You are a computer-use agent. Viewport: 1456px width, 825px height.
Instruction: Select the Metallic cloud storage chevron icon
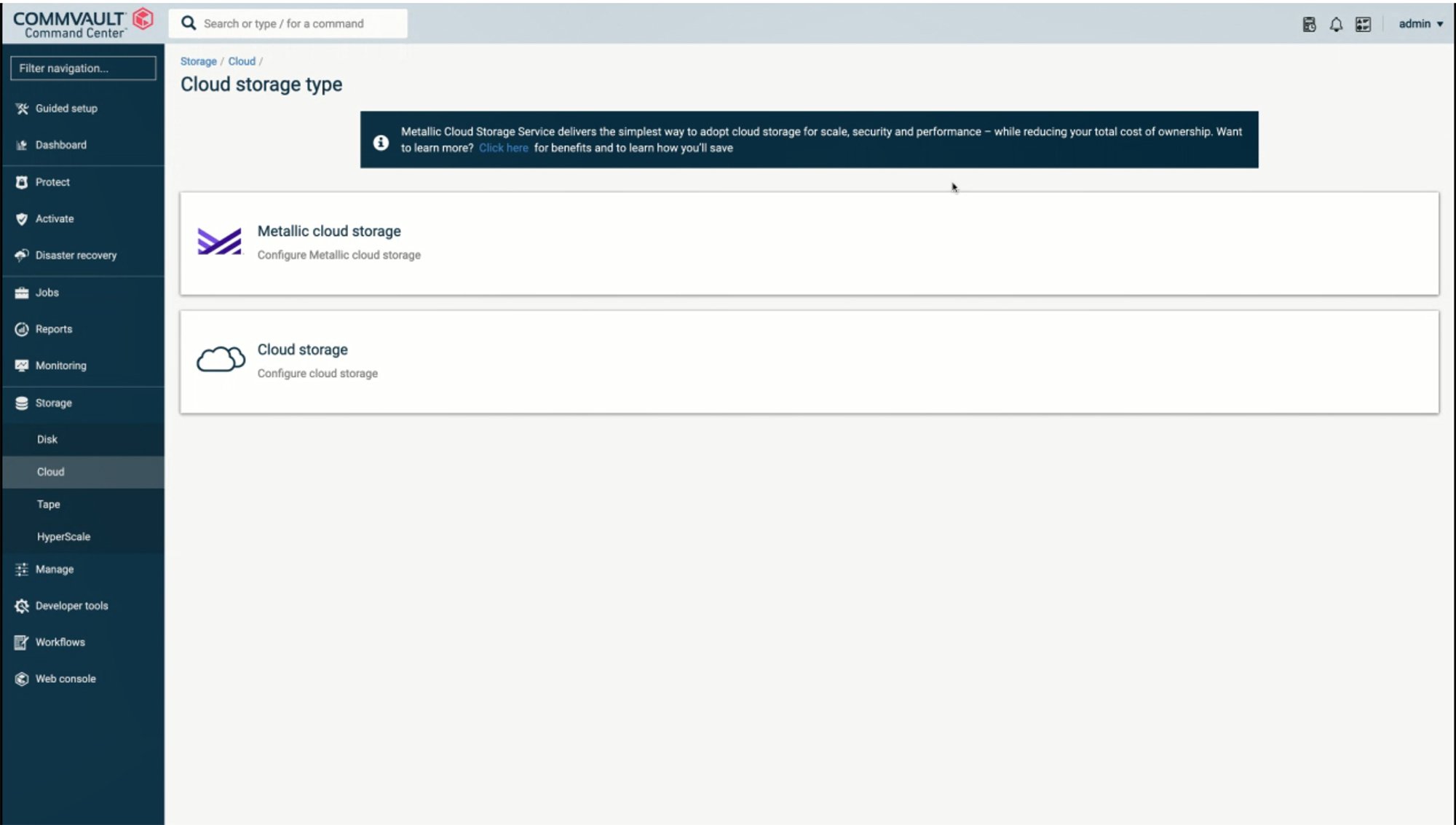point(219,242)
